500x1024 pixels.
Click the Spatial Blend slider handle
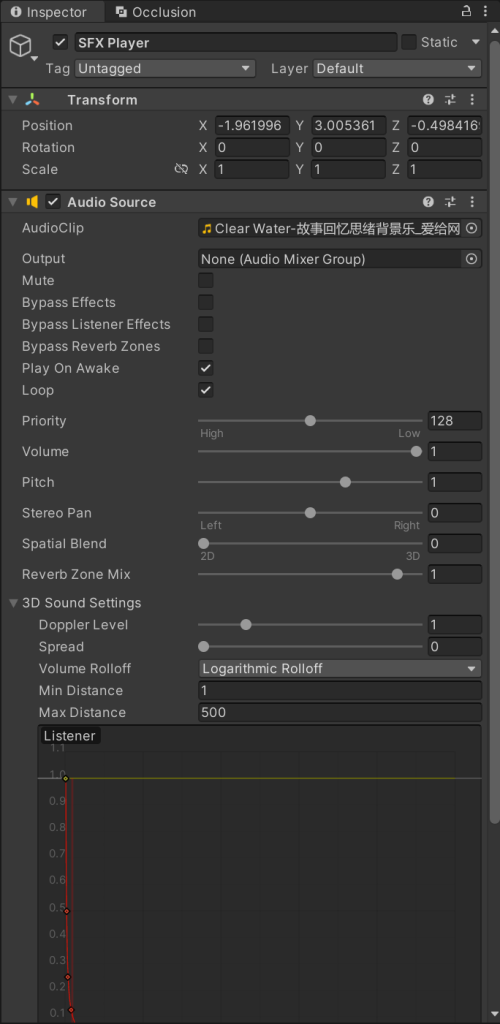(204, 543)
